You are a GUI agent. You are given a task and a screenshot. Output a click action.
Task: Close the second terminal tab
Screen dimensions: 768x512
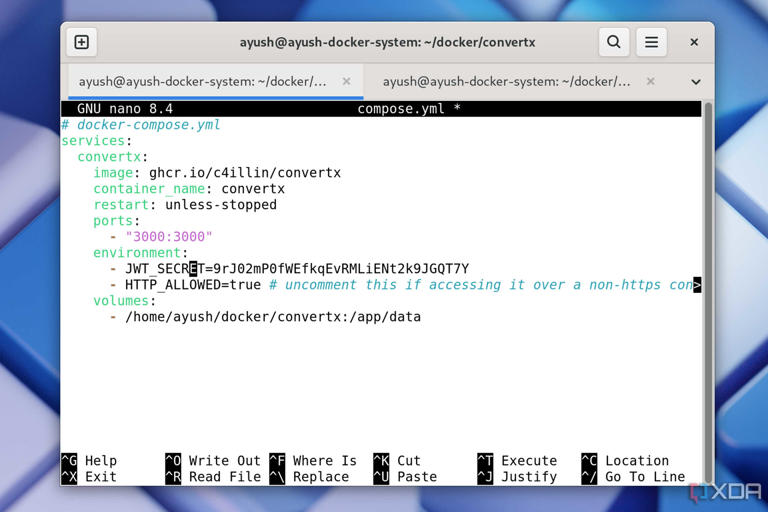(x=650, y=81)
